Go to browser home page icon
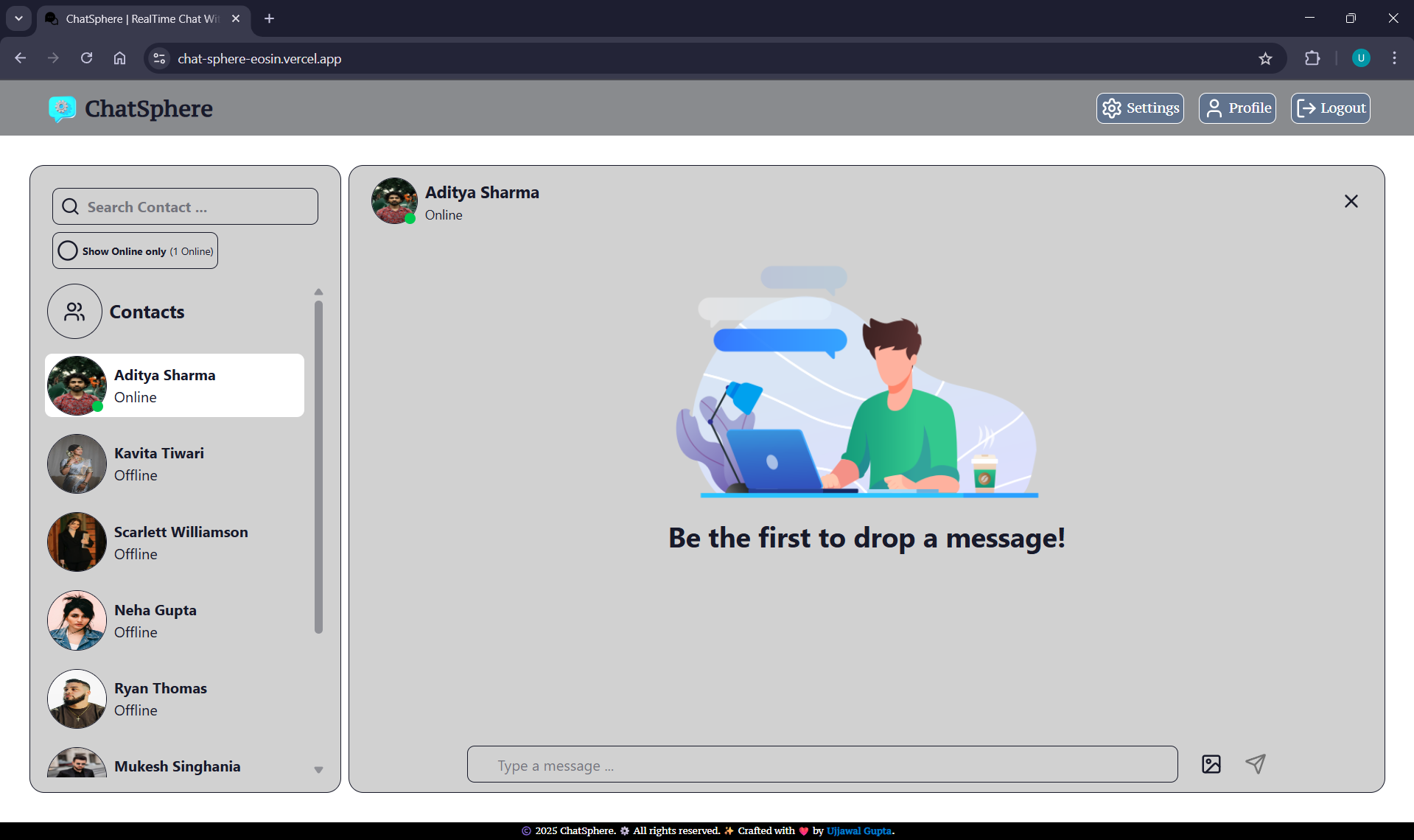The image size is (1414, 840). pos(119,58)
